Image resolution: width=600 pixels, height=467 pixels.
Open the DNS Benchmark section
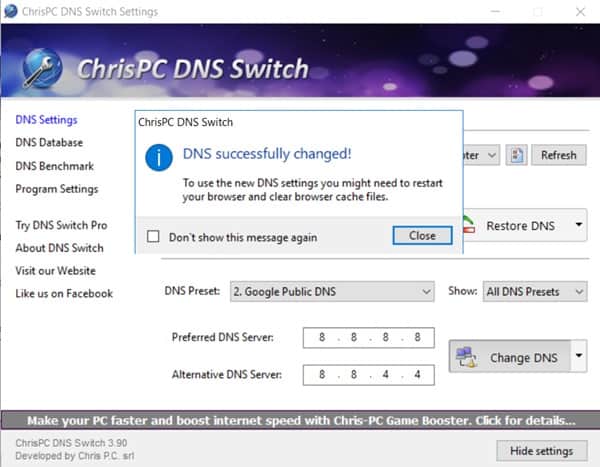(54, 166)
